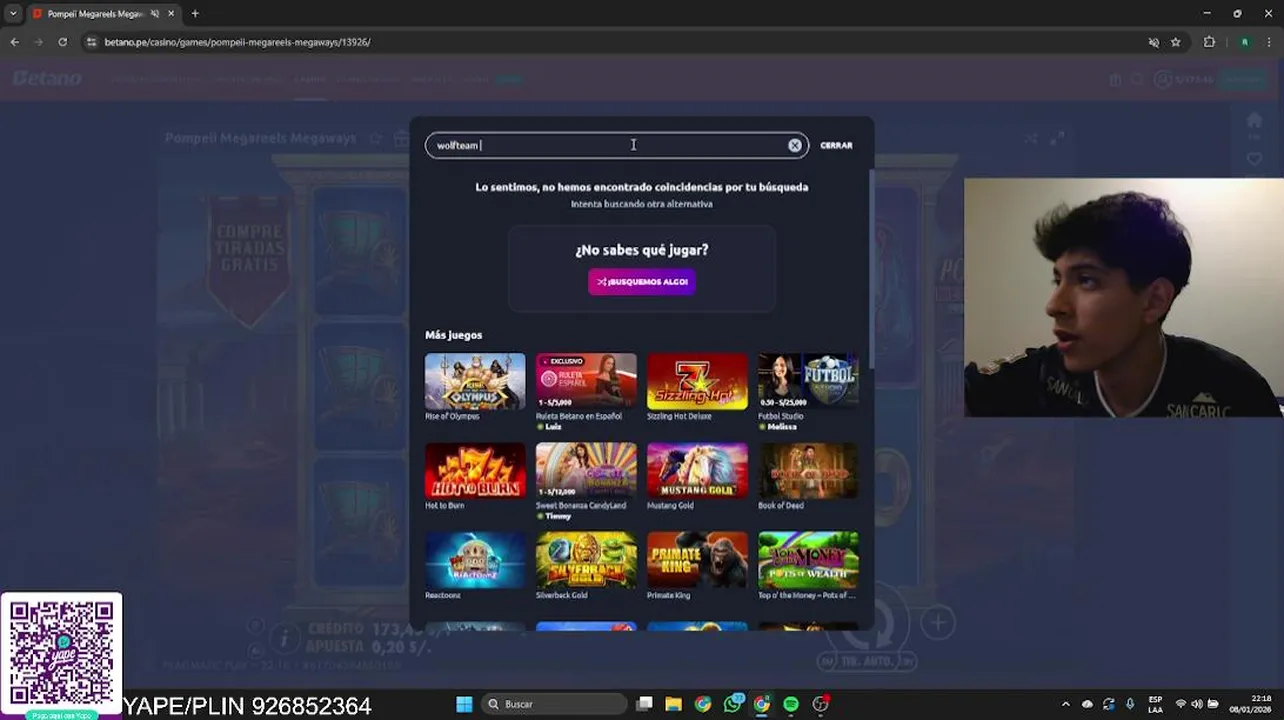Click the muted site sound icon in address bar
Image resolution: width=1284 pixels, height=720 pixels.
pos(1153,42)
